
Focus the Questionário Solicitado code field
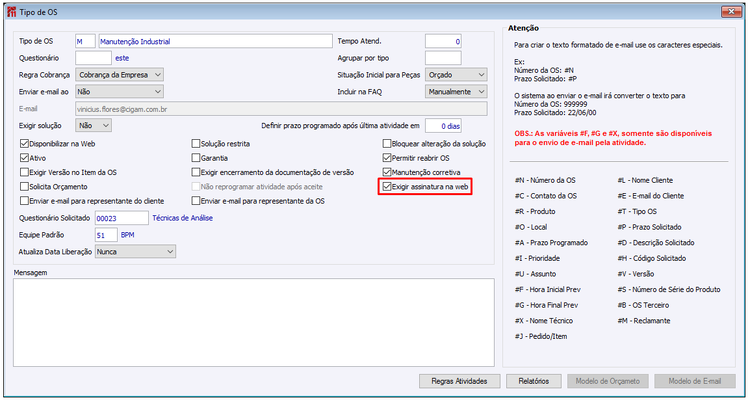[122, 218]
